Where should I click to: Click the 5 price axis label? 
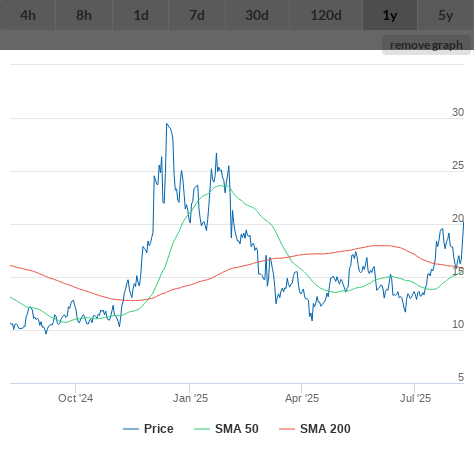461,377
